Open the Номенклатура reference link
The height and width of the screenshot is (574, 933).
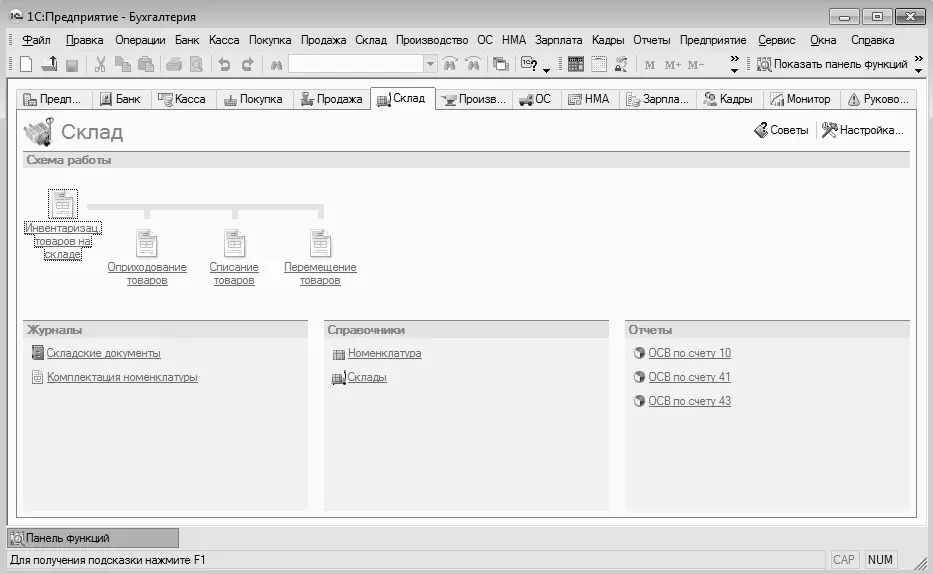(x=384, y=353)
